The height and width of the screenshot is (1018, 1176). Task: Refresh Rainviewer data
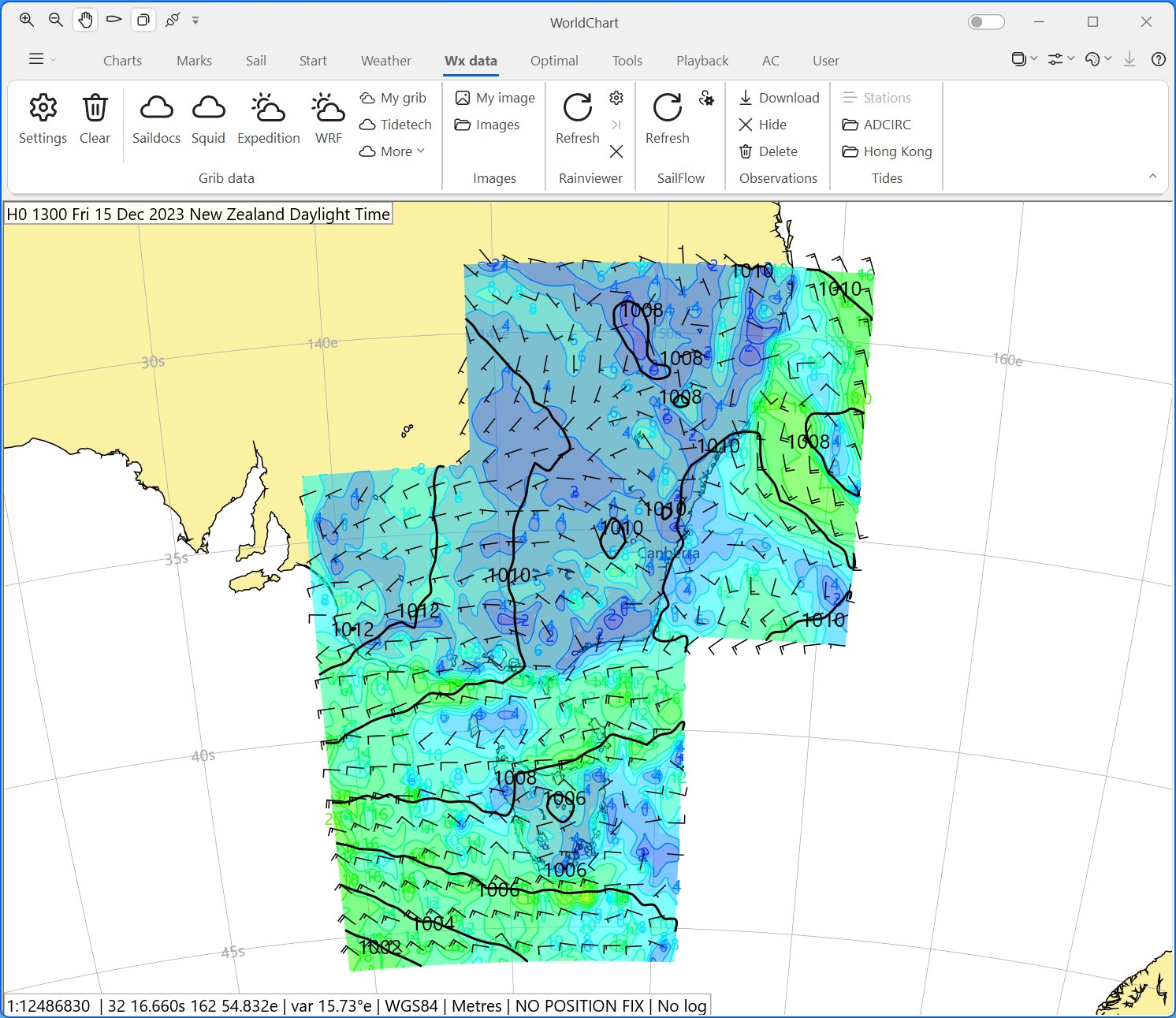[x=578, y=119]
